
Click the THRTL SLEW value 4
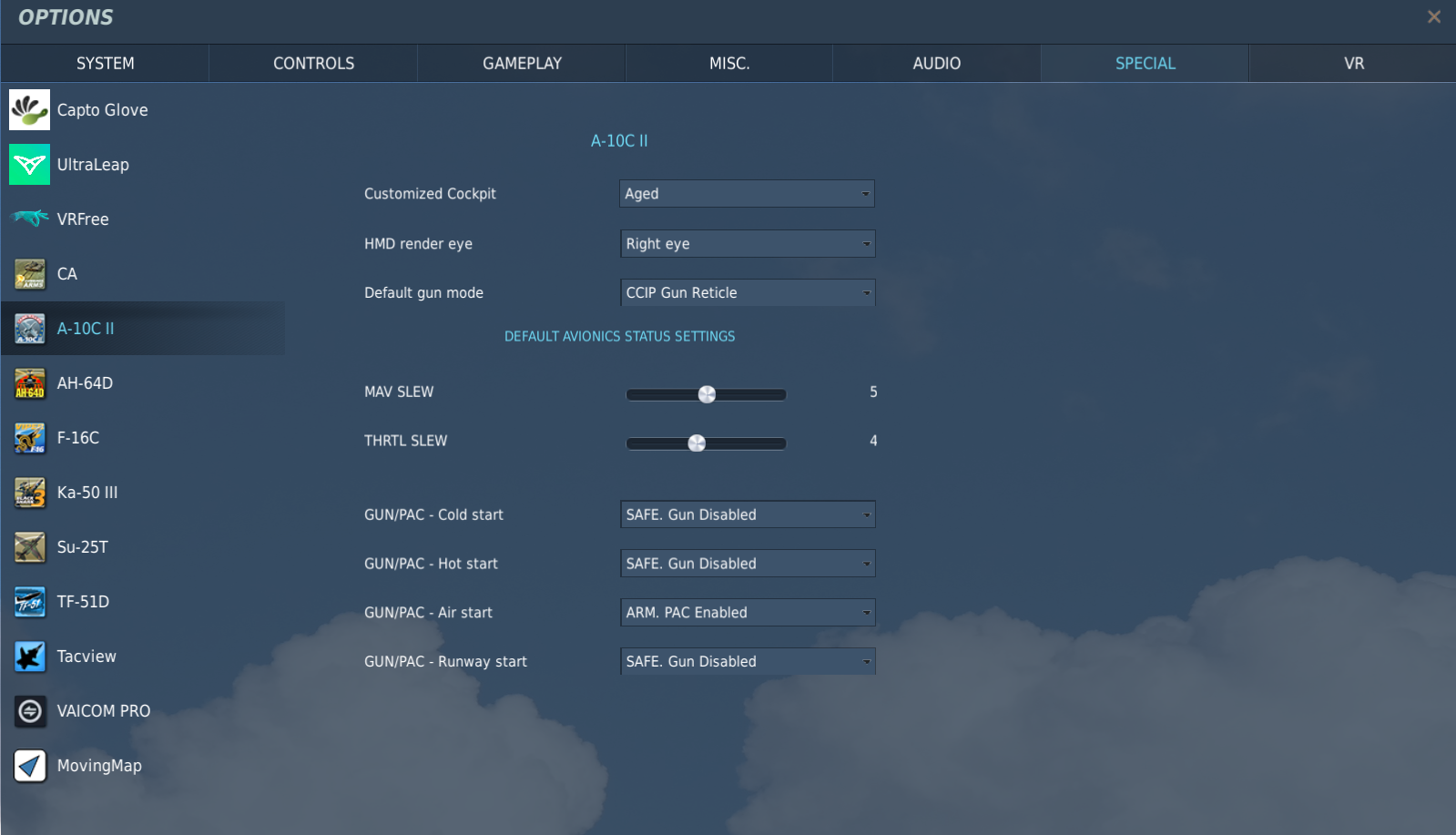pyautogui.click(x=873, y=442)
